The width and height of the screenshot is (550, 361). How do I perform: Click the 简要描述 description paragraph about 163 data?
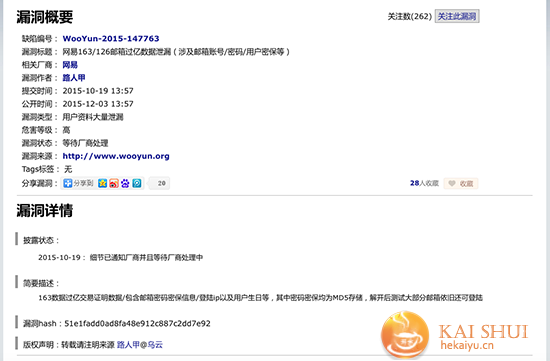261,298
